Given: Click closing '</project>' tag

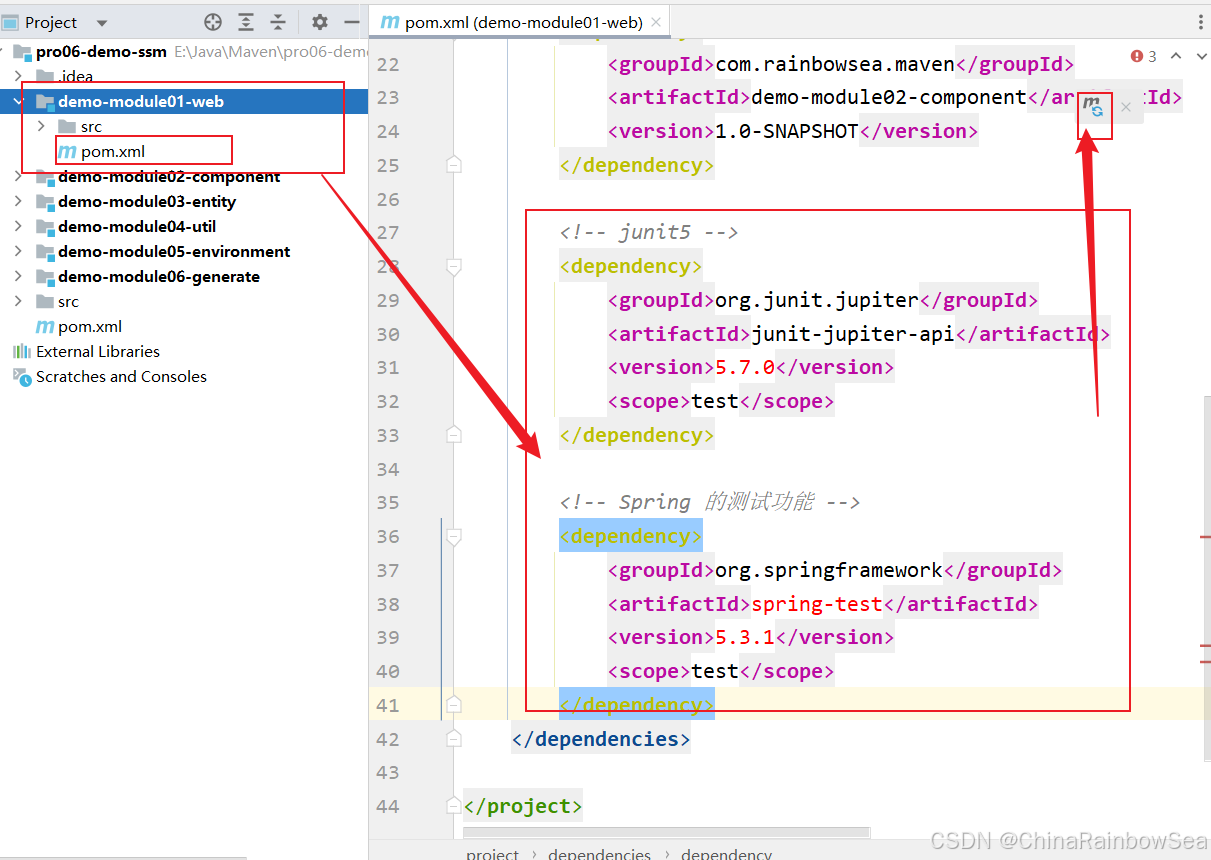Looking at the screenshot, I should point(523,806).
